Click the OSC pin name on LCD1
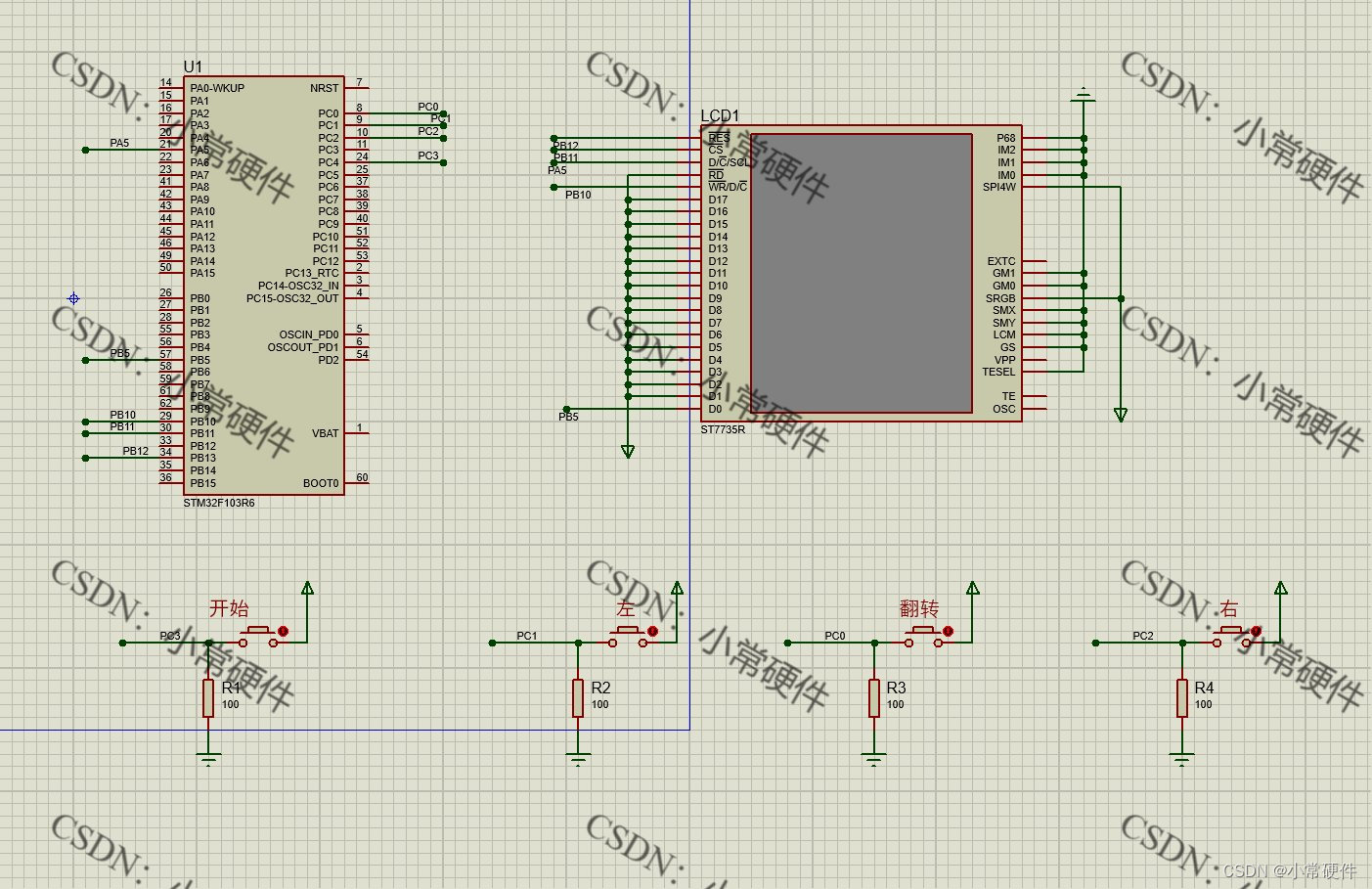 pyautogui.click(x=1004, y=409)
